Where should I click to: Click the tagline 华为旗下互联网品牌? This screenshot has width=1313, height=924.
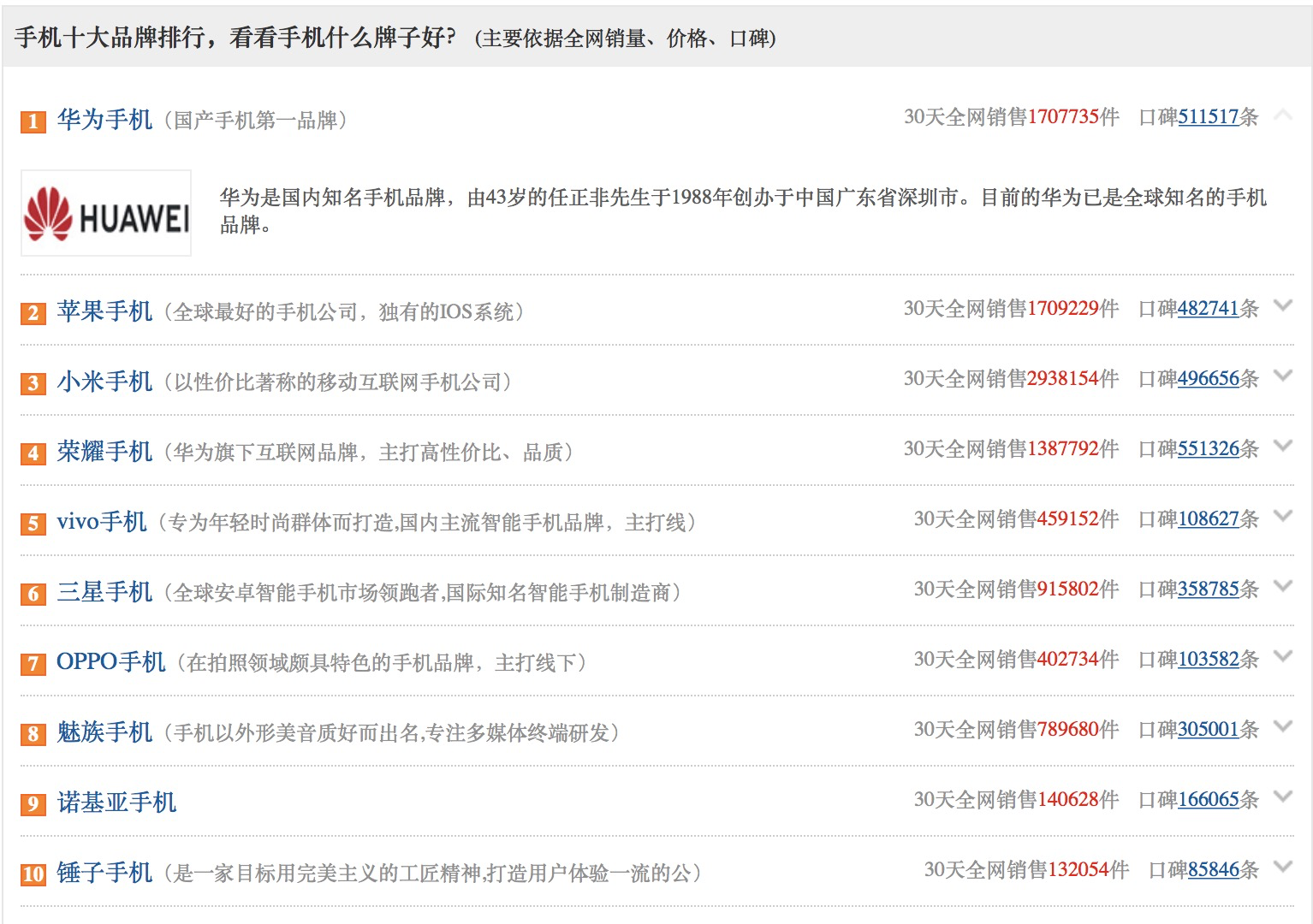[265, 453]
